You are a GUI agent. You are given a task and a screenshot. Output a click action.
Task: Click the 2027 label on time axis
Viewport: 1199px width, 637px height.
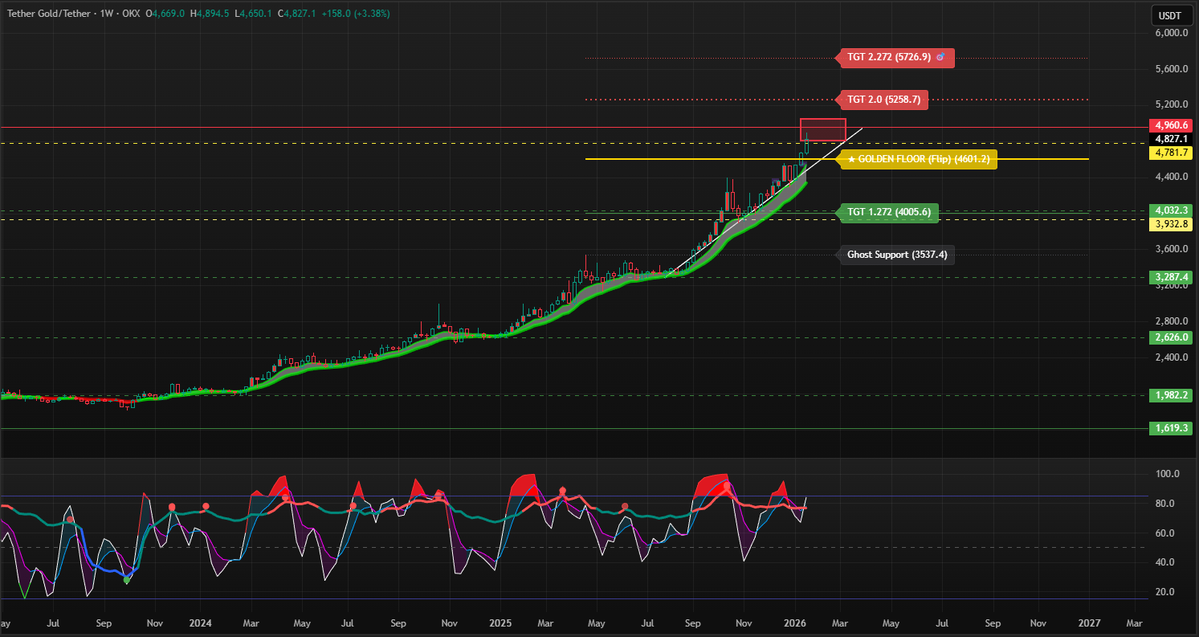1090,623
